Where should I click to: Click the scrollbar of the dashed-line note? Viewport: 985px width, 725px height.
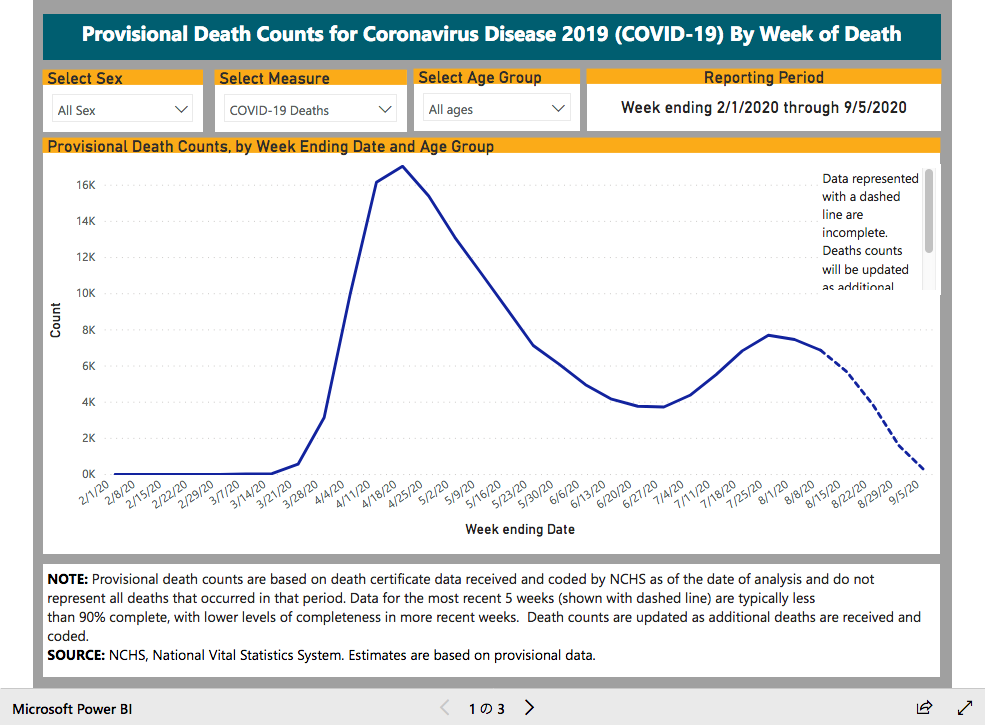tap(928, 211)
